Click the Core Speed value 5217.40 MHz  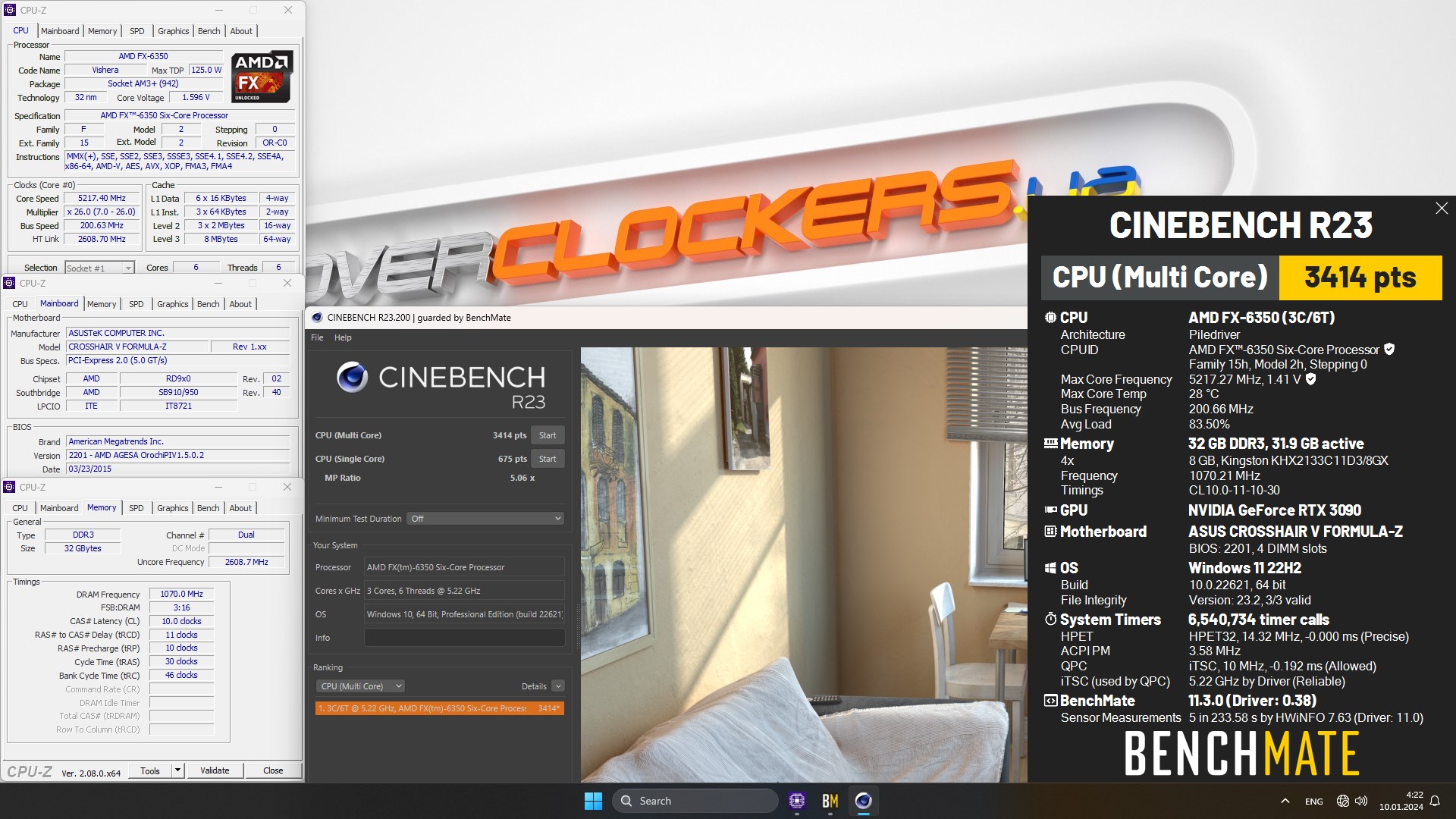click(102, 198)
